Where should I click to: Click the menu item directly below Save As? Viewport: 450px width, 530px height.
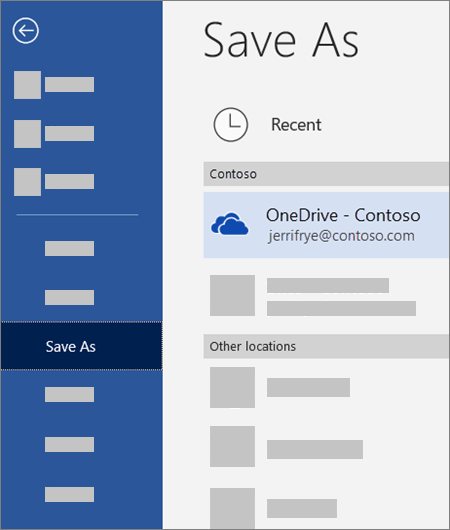coord(70,394)
